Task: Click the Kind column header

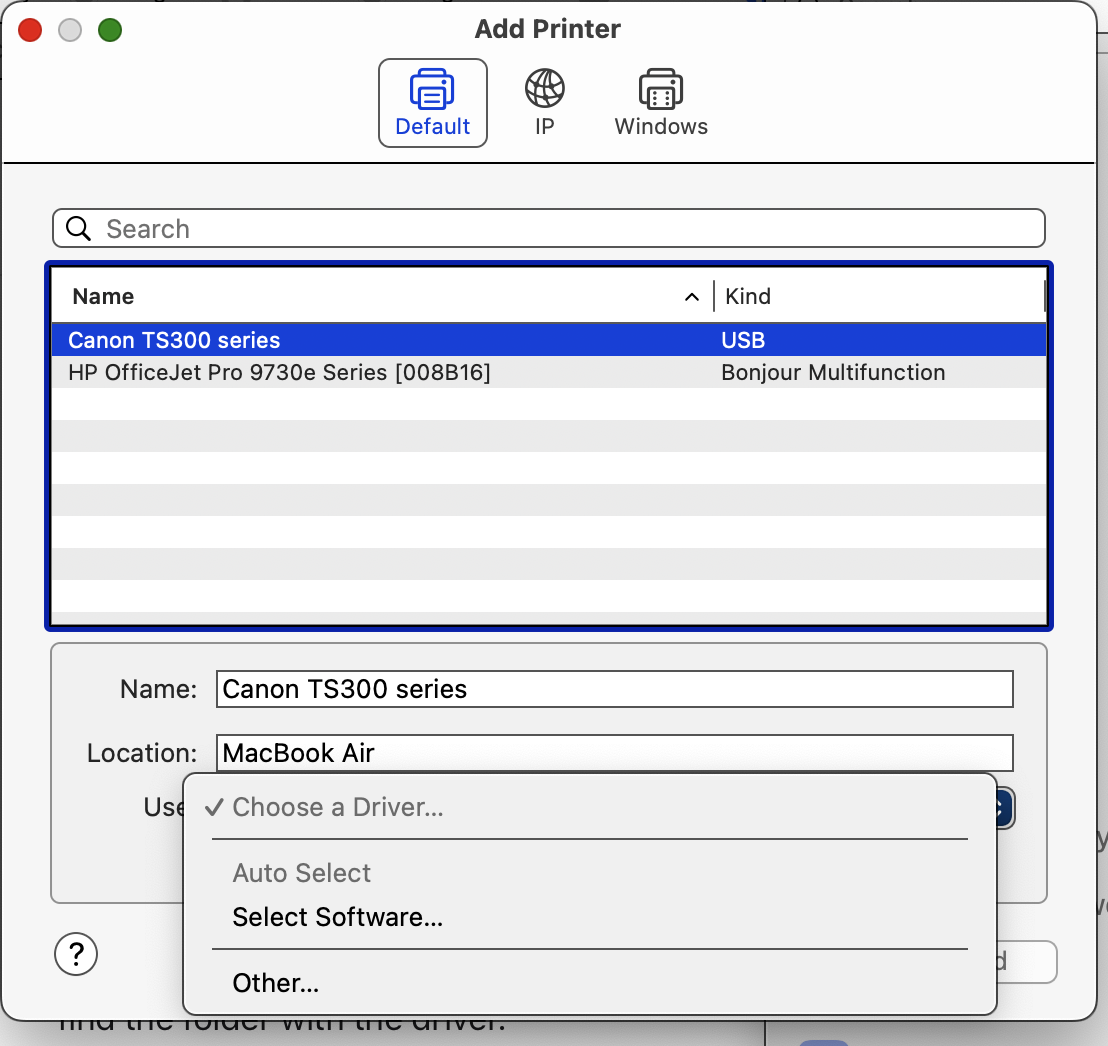Action: click(x=748, y=296)
